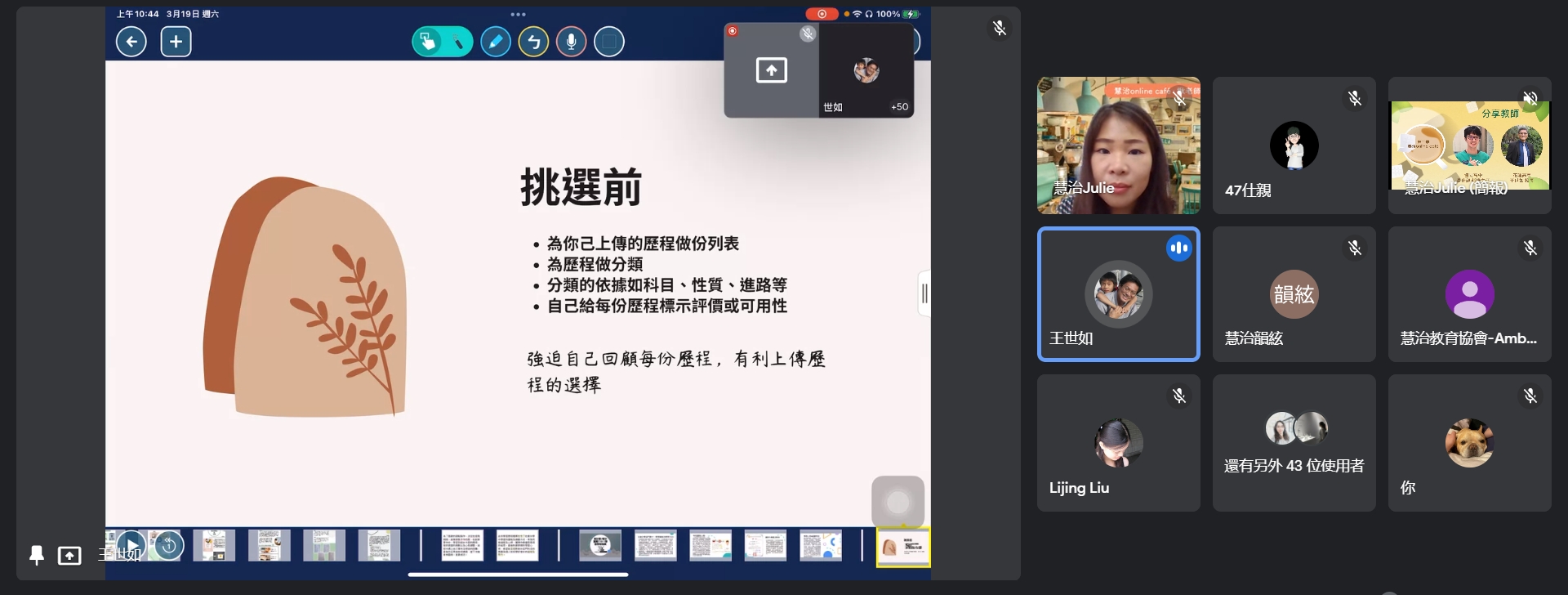Select the highlighted last slide thumbnail
This screenshot has width=1568, height=595.
pos(902,547)
